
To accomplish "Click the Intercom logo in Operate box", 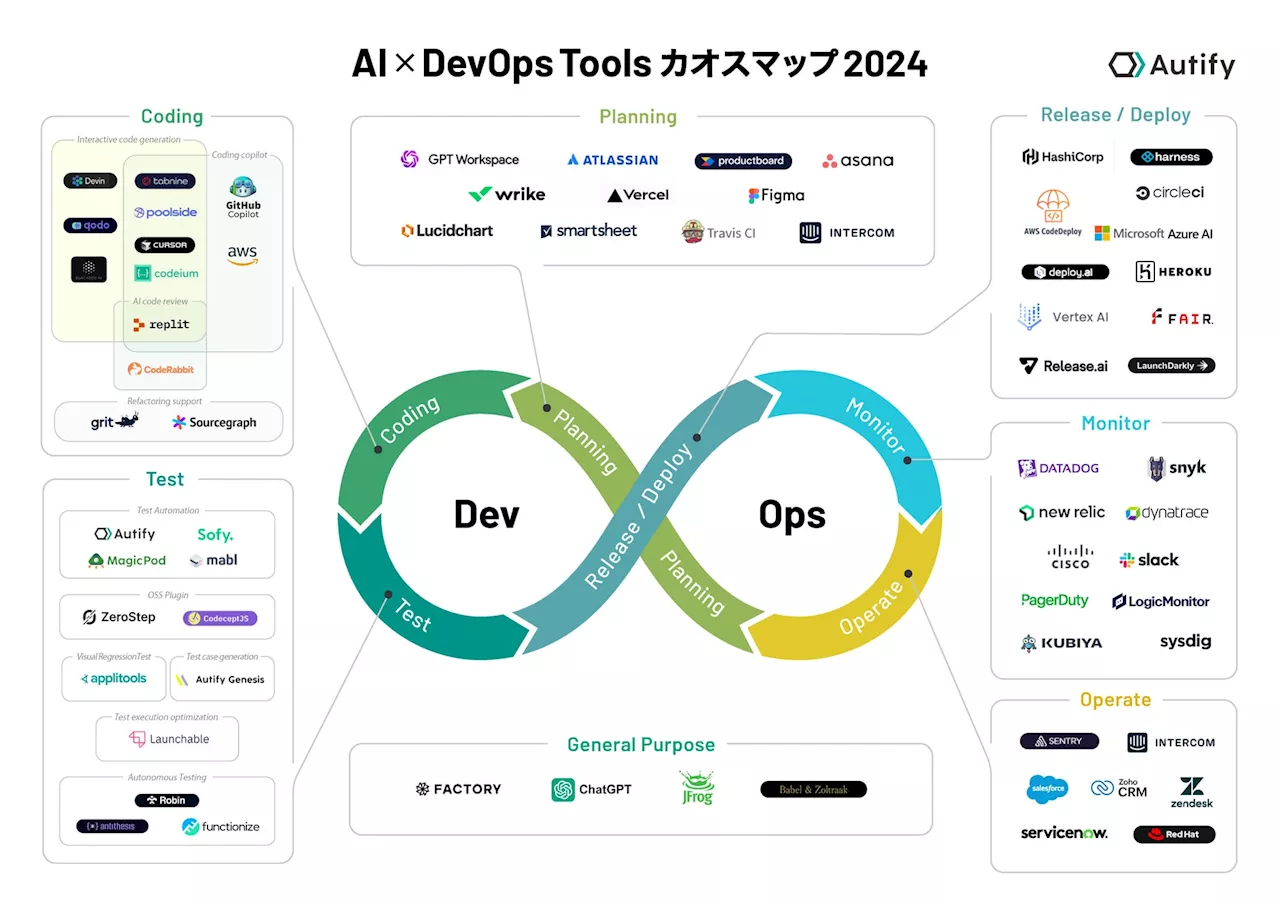I will pyautogui.click(x=1171, y=742).
